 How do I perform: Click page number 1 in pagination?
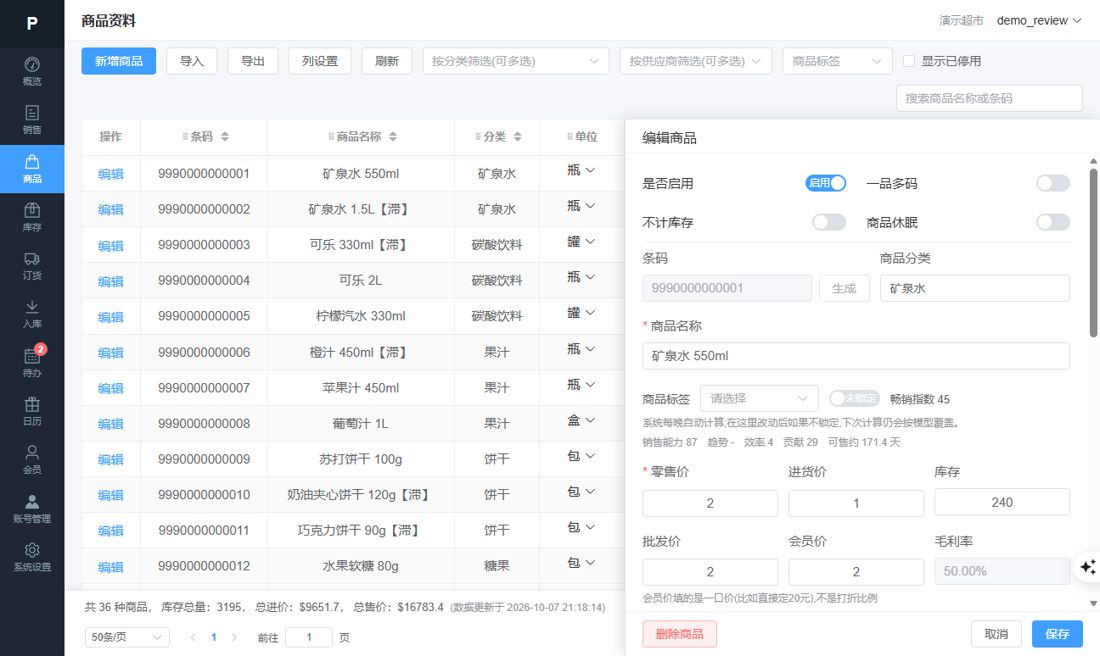pyautogui.click(x=214, y=637)
